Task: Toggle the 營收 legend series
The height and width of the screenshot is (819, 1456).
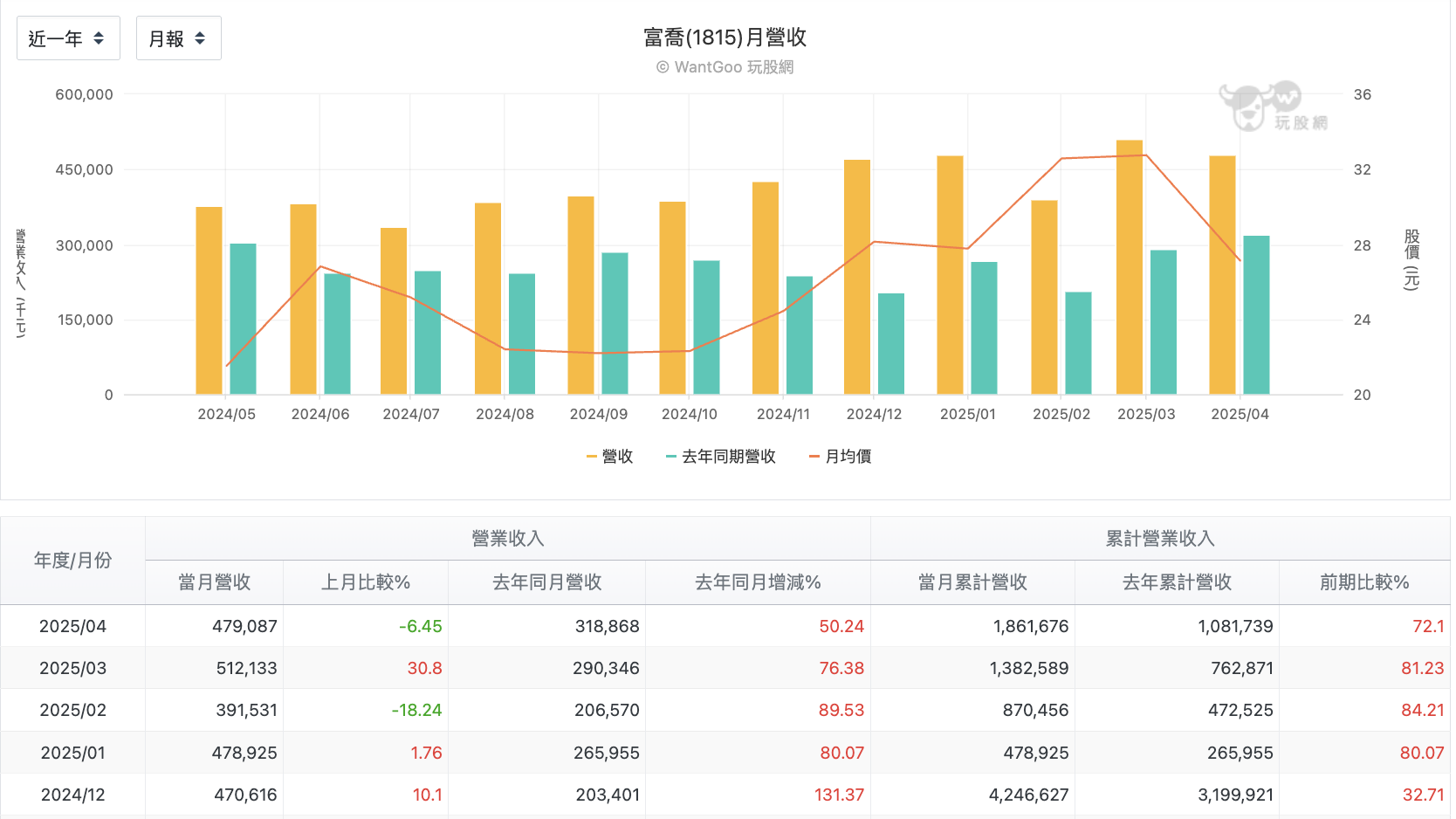Action: coord(610,456)
